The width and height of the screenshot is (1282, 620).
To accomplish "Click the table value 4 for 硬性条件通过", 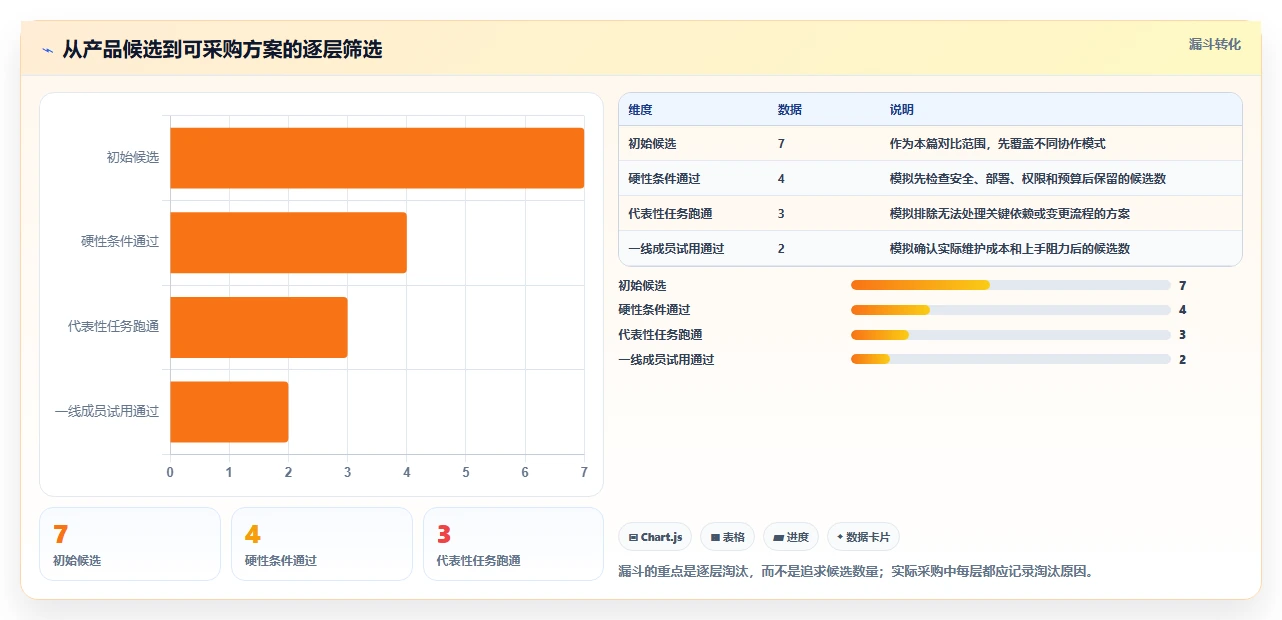I will point(781,179).
